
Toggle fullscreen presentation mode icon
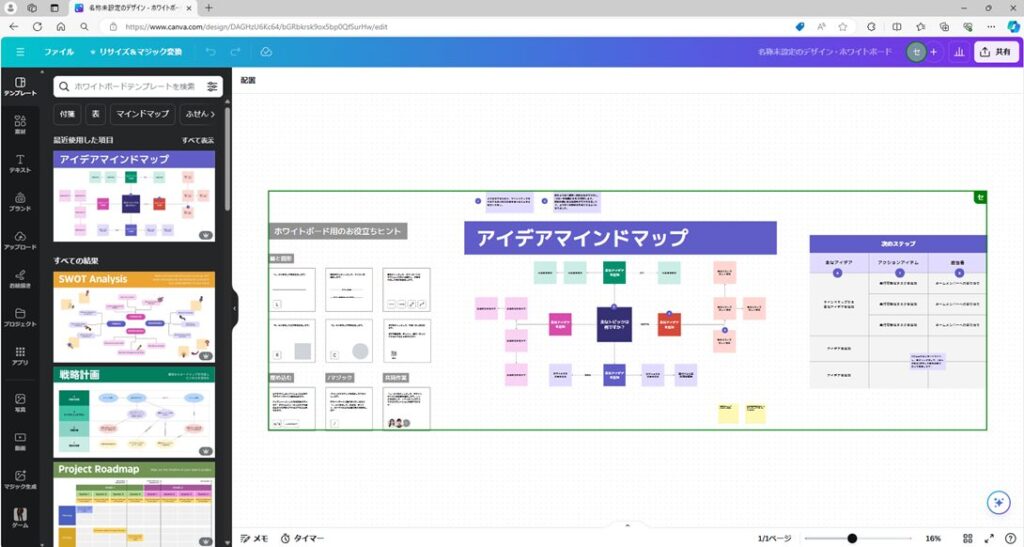pos(989,538)
